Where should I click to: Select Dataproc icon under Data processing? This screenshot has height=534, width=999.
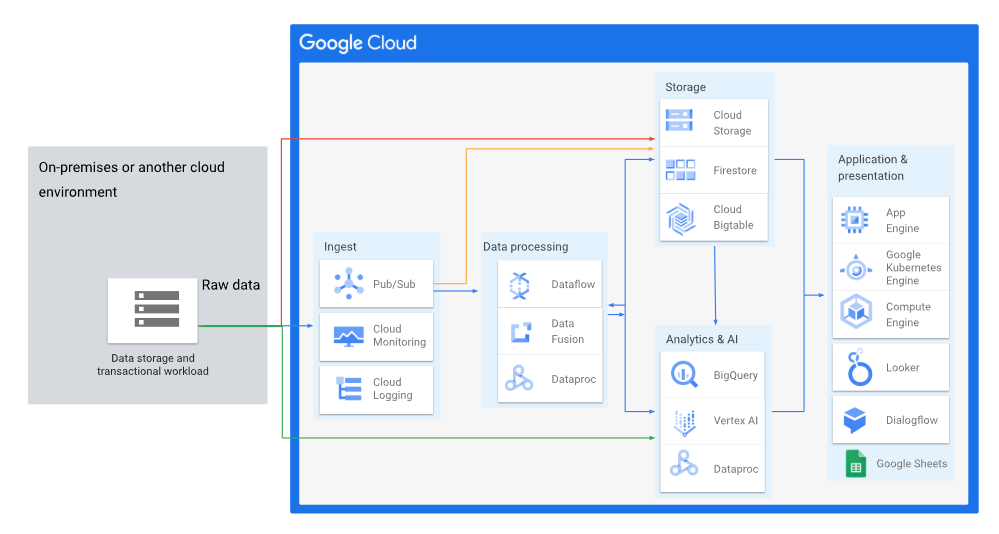click(x=519, y=380)
